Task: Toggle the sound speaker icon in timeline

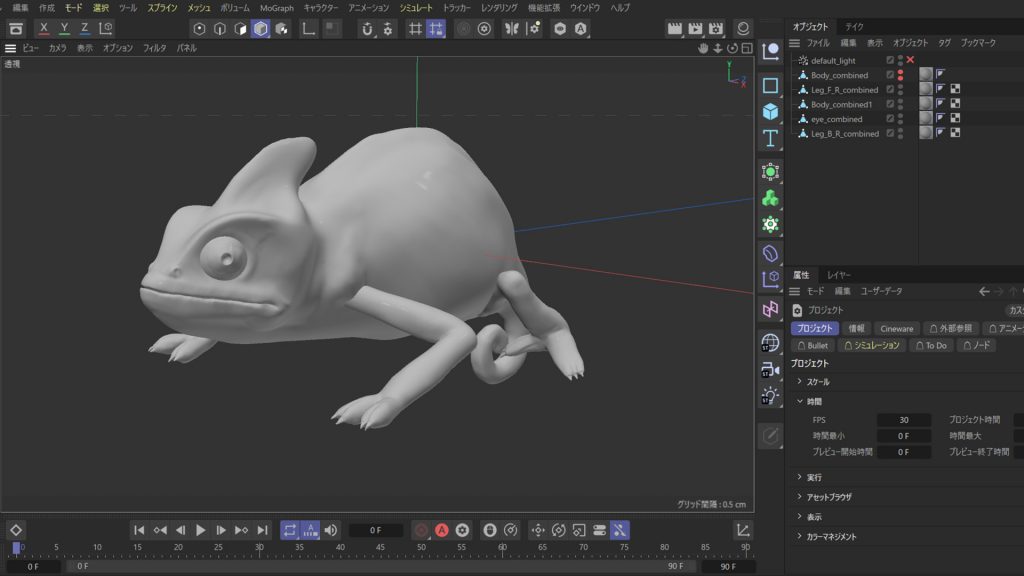Action: (x=331, y=530)
